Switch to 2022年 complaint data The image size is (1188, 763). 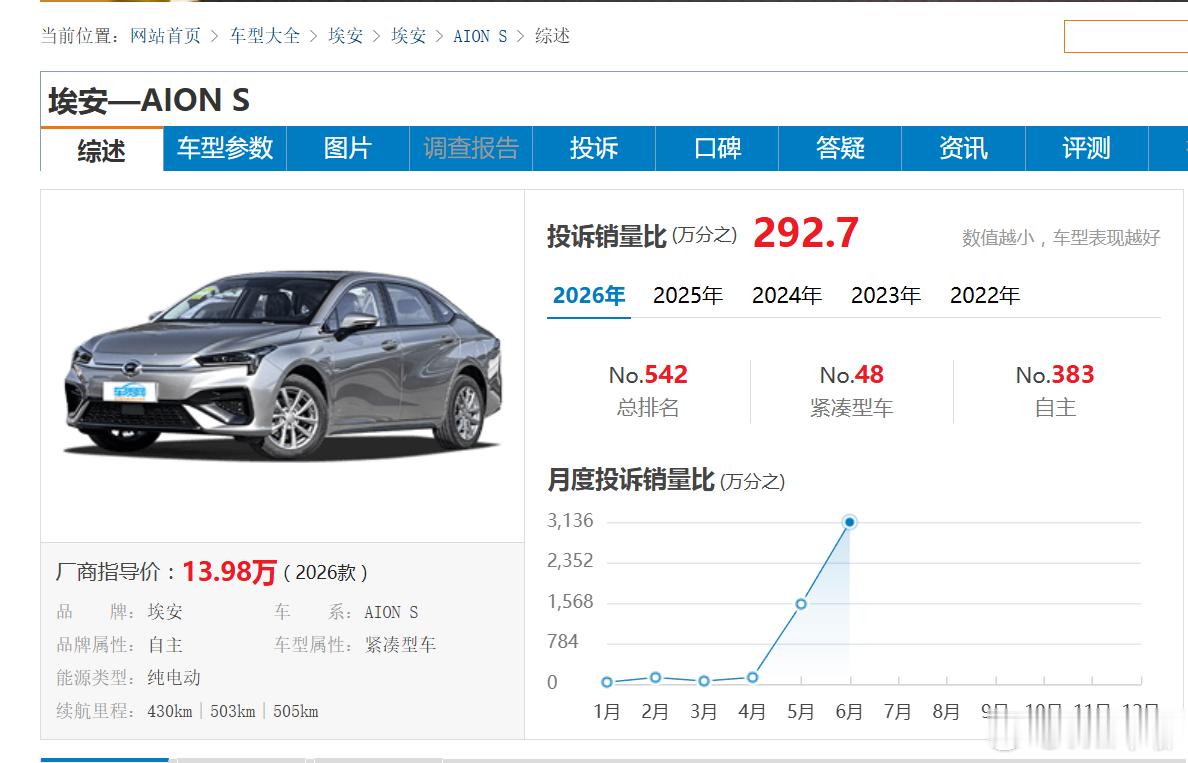[985, 296]
